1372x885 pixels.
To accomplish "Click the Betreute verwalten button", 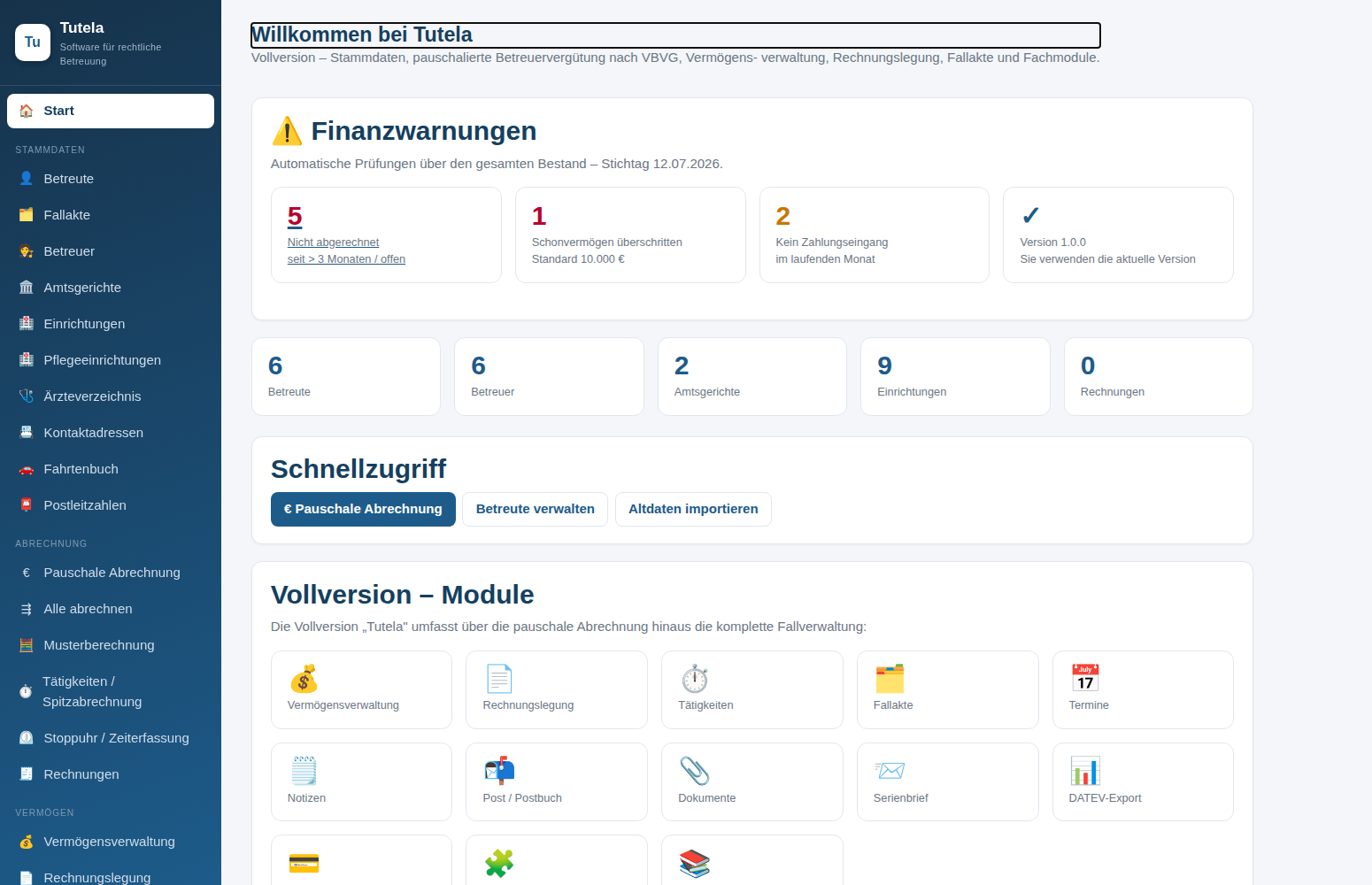I will [x=535, y=509].
